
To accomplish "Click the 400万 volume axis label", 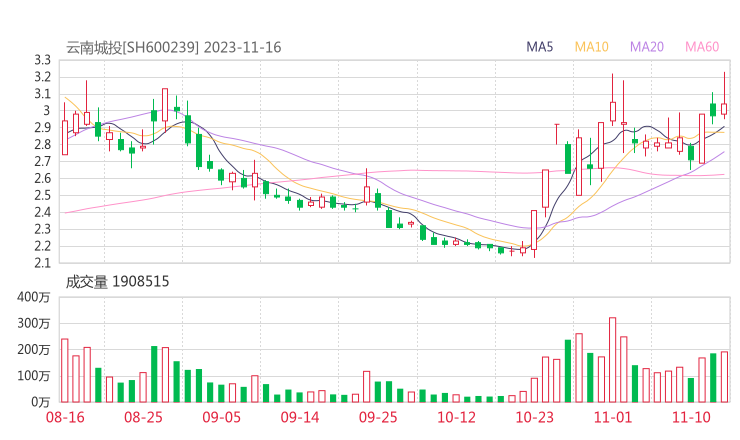I will [x=34, y=297].
